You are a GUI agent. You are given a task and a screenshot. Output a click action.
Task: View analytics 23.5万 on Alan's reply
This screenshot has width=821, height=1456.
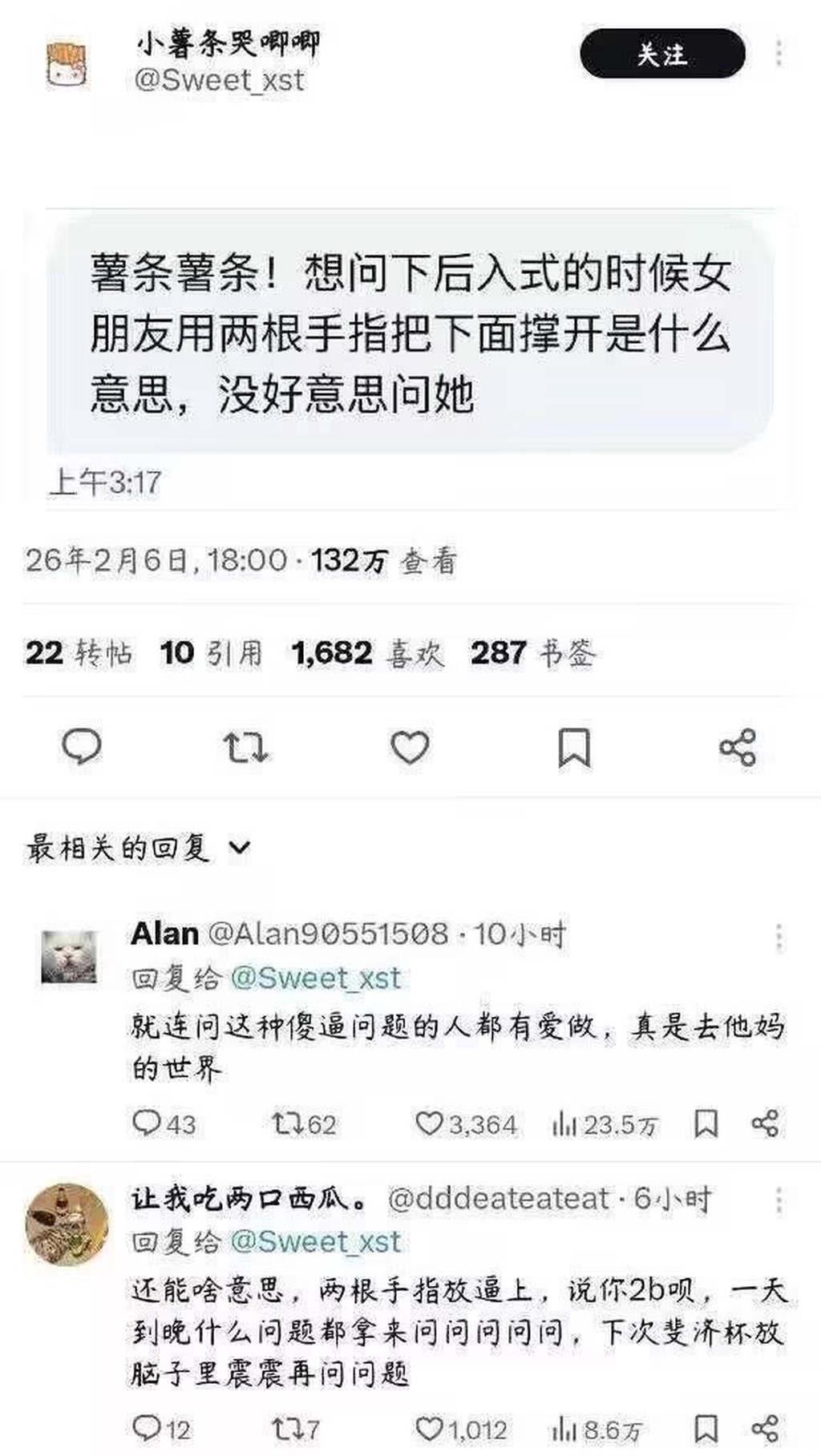pyautogui.click(x=605, y=1125)
